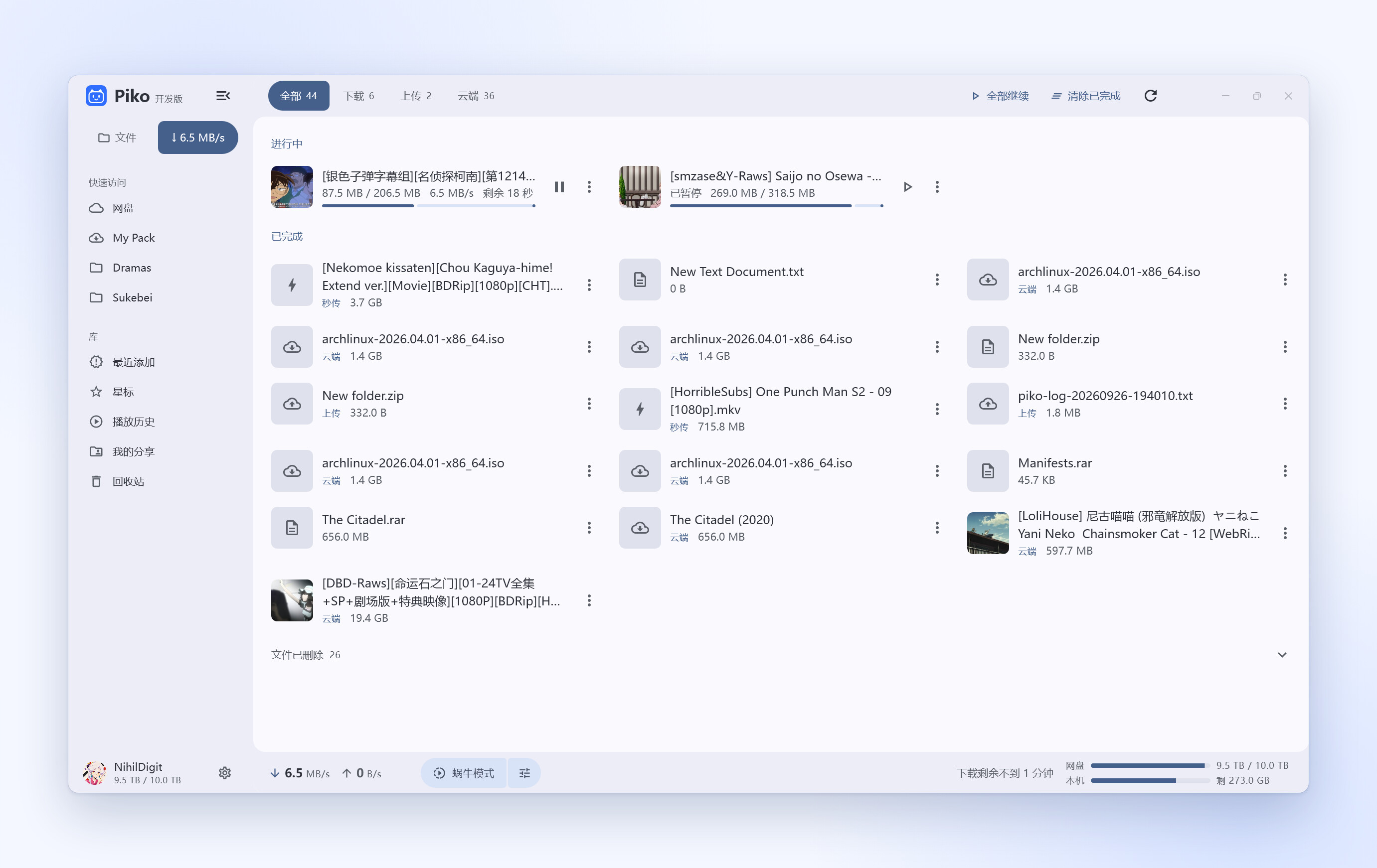Click the LoliHouse Yani Neko thumbnail

coord(988,533)
